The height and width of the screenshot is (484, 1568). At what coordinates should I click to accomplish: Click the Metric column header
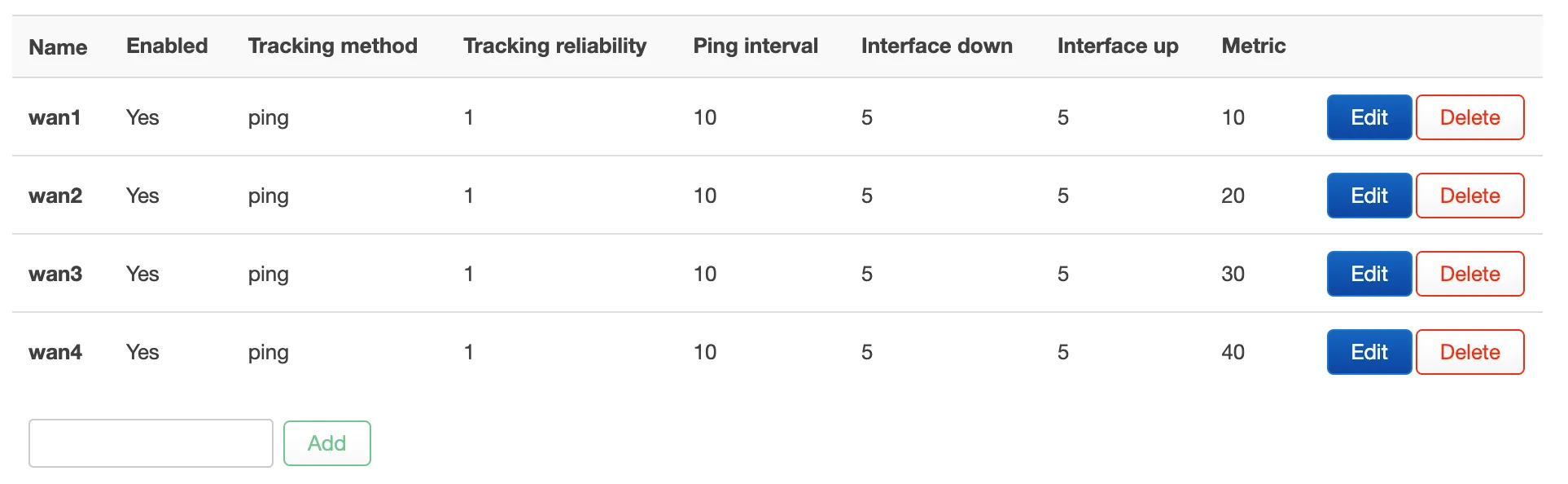point(1253,46)
